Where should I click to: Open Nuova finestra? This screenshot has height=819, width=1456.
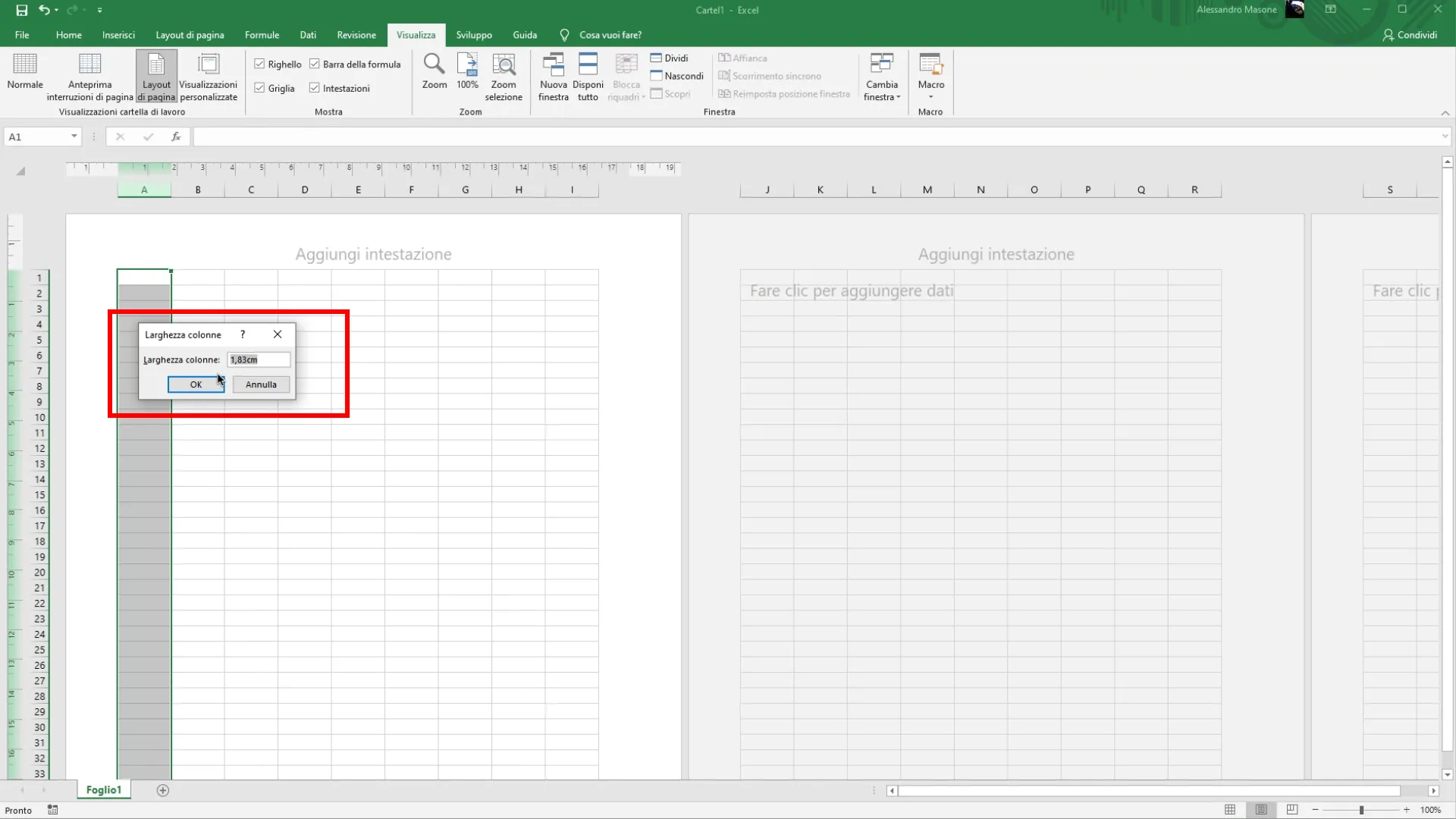[553, 64]
